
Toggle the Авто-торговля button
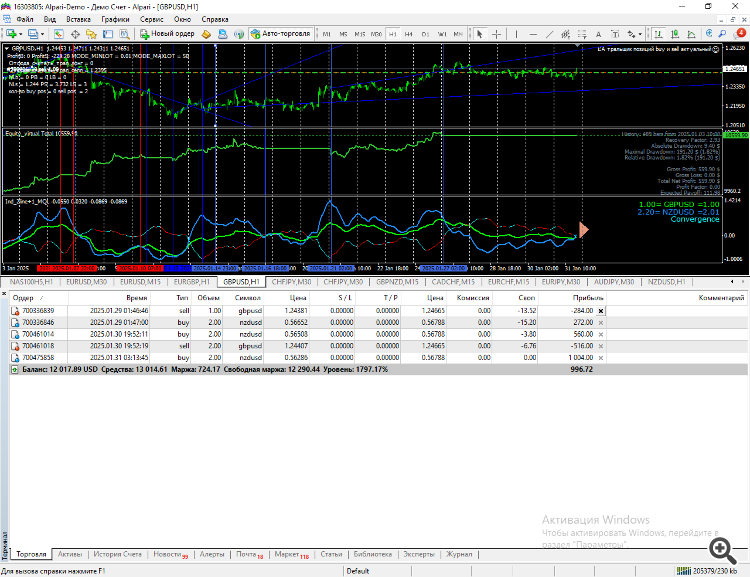pyautogui.click(x=281, y=33)
